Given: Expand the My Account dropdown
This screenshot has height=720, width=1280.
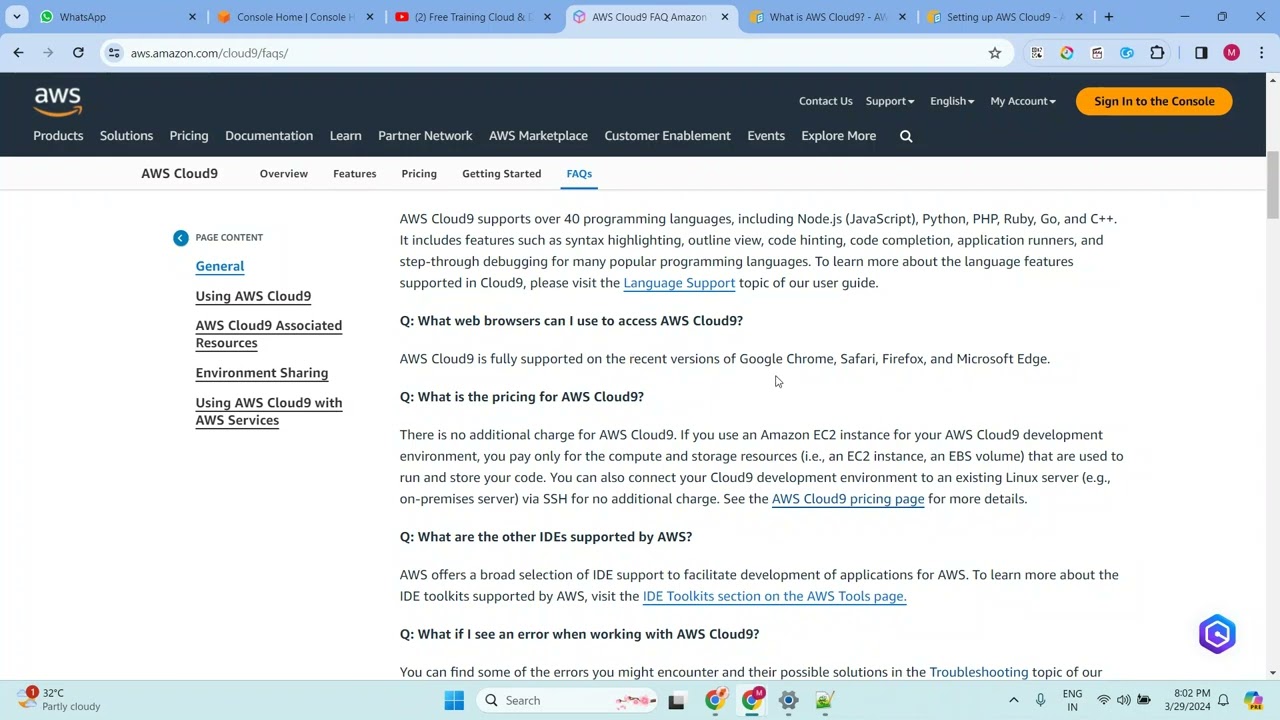Looking at the screenshot, I should [x=1023, y=101].
